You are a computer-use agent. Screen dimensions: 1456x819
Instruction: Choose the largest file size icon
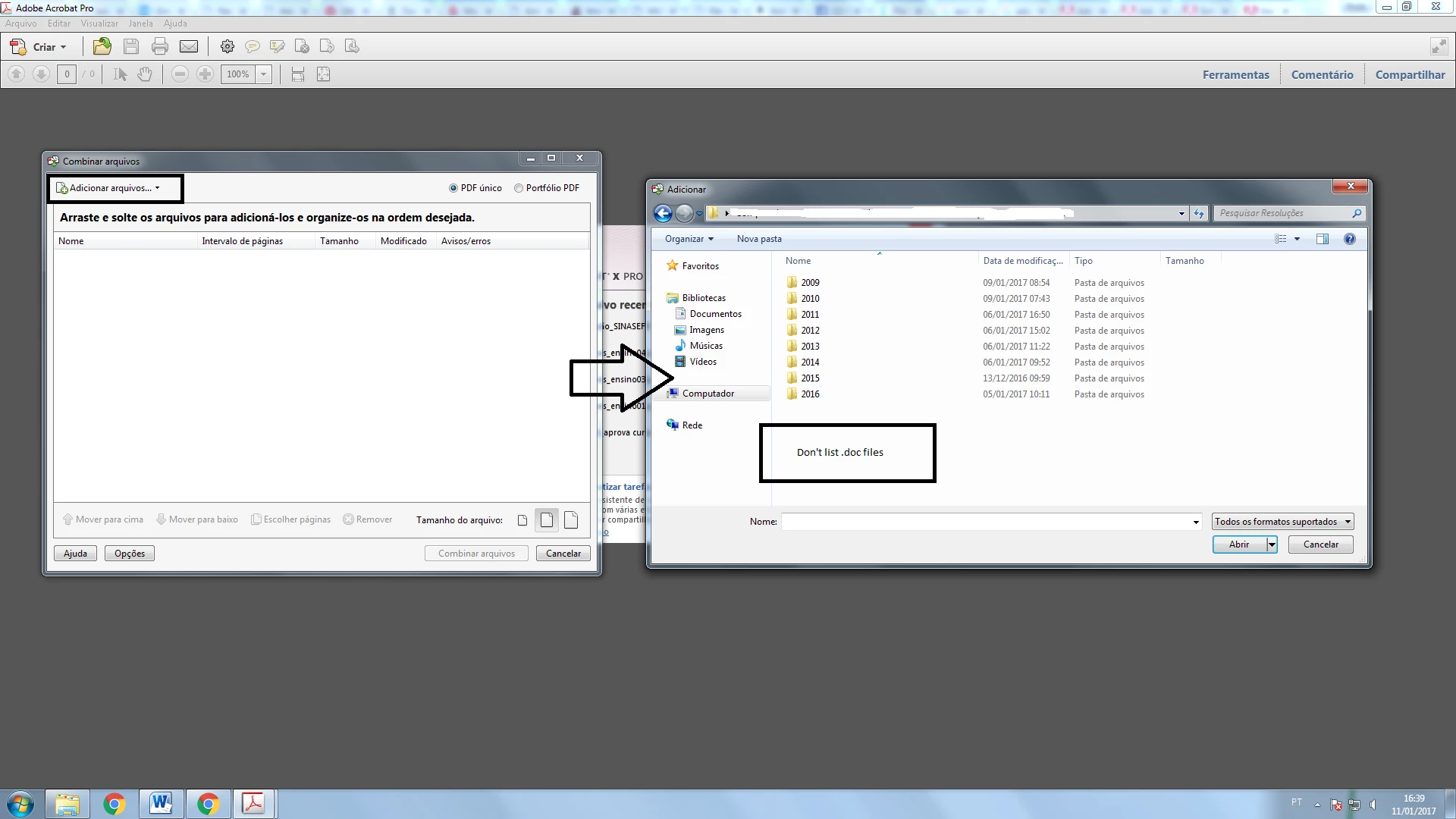tap(571, 520)
